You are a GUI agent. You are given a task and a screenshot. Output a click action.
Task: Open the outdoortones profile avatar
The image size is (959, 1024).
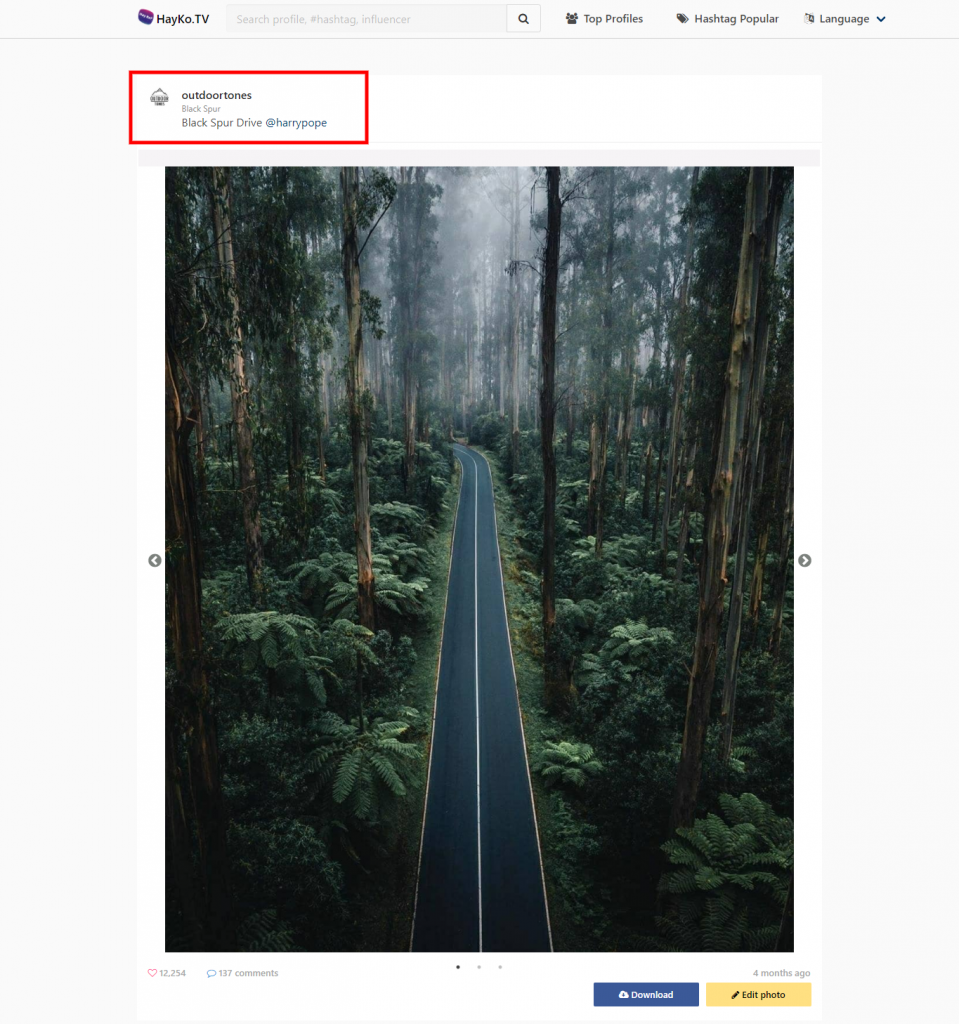click(x=159, y=97)
